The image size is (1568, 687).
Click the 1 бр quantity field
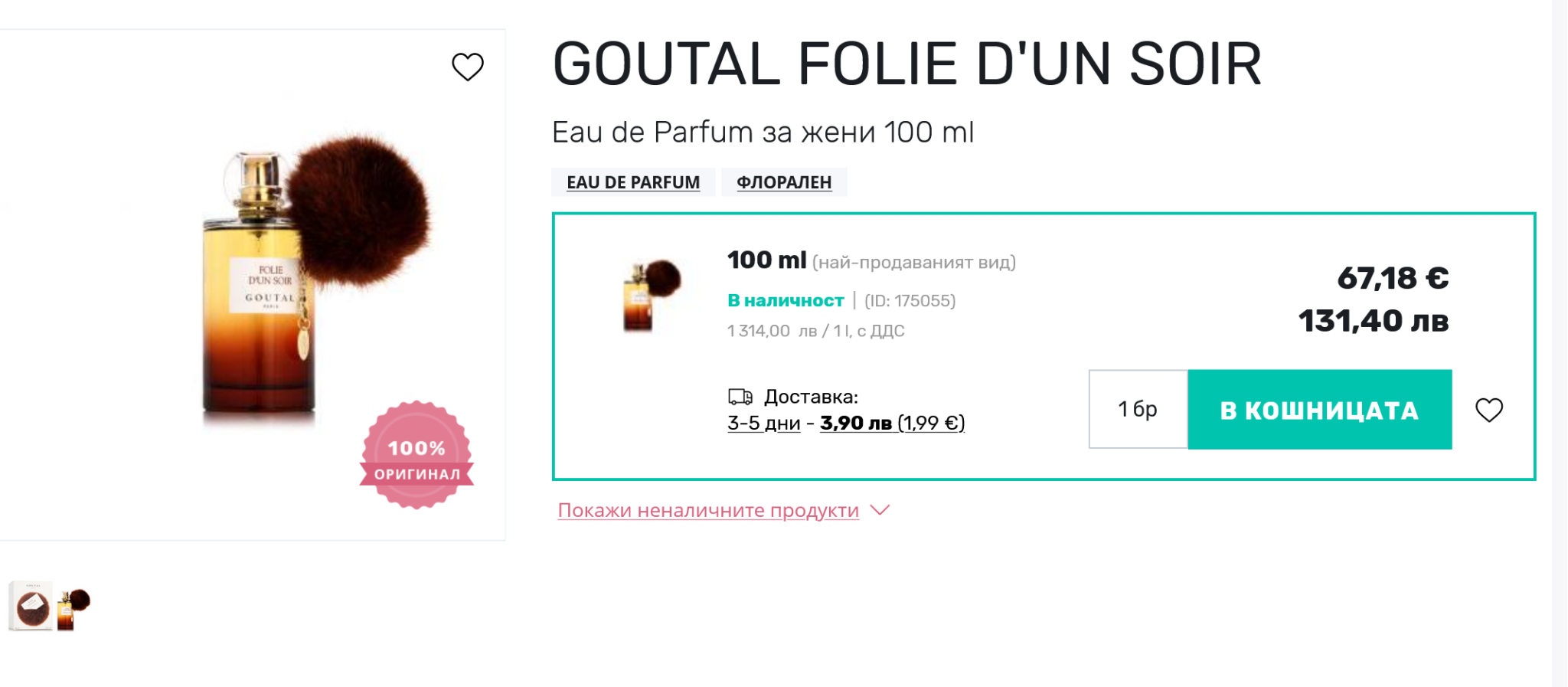point(1138,410)
